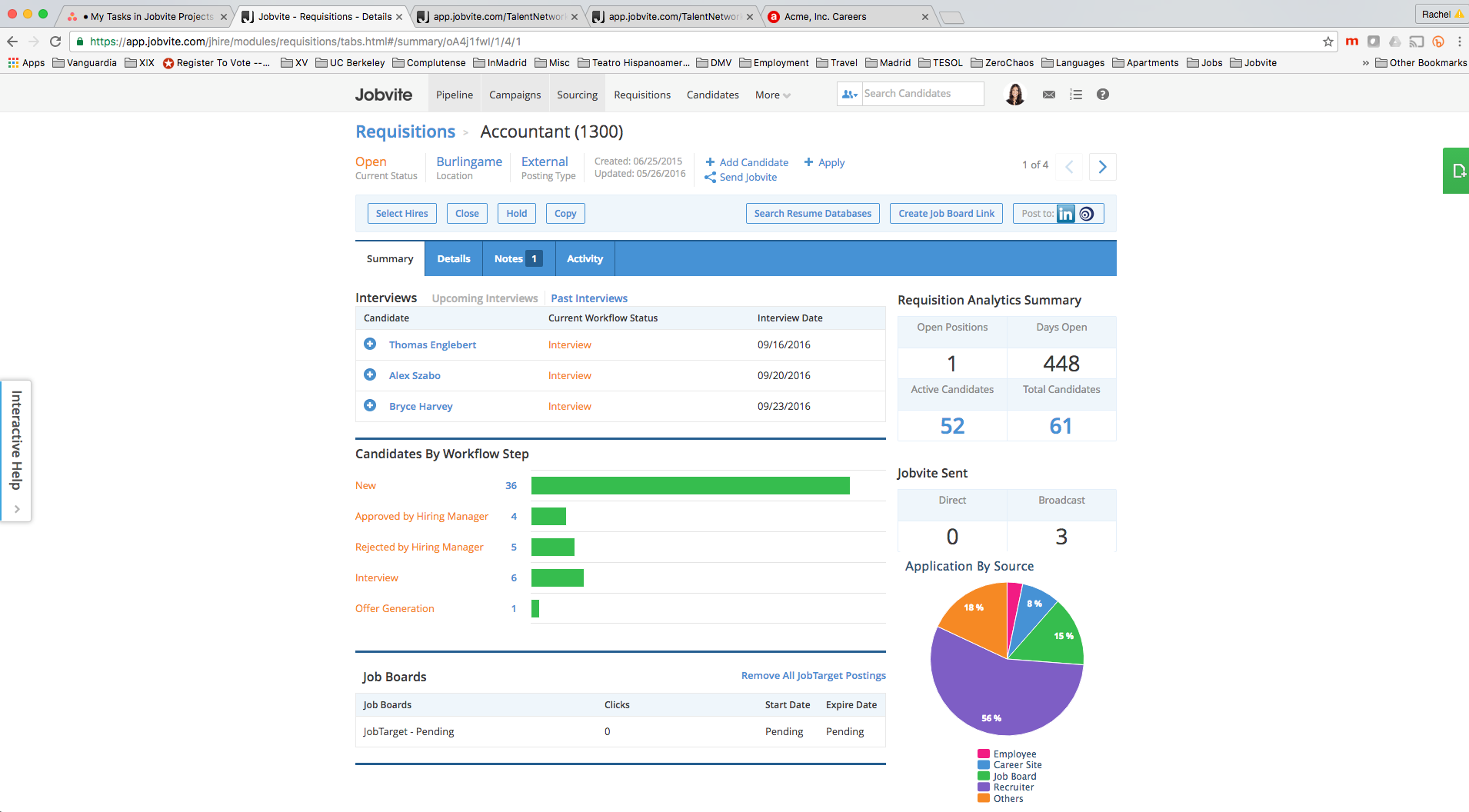Switch to the Notes tab

point(517,259)
